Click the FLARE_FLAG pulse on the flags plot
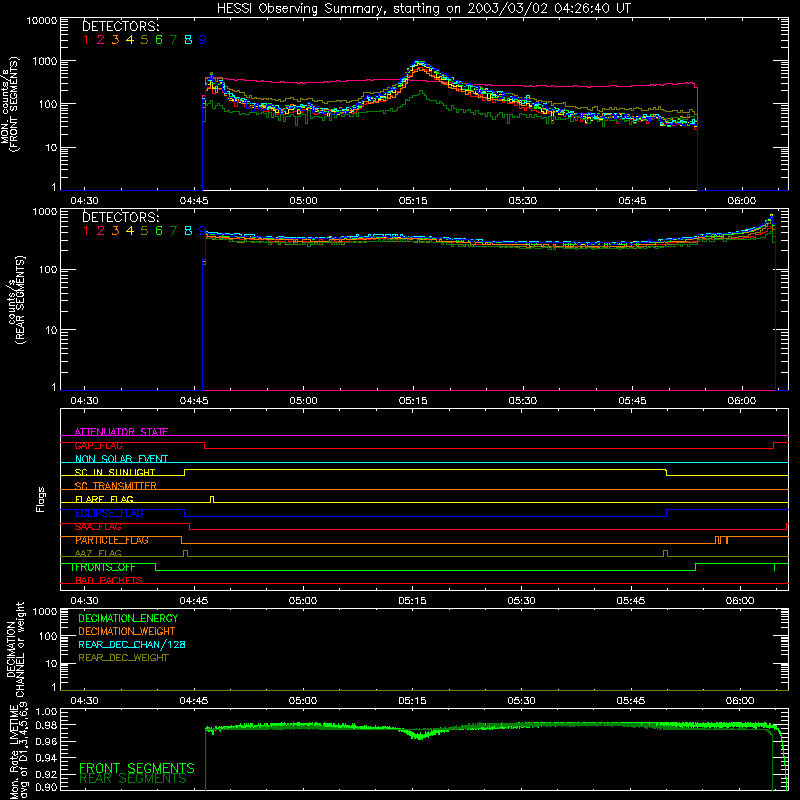The image size is (800, 800). 212,499
